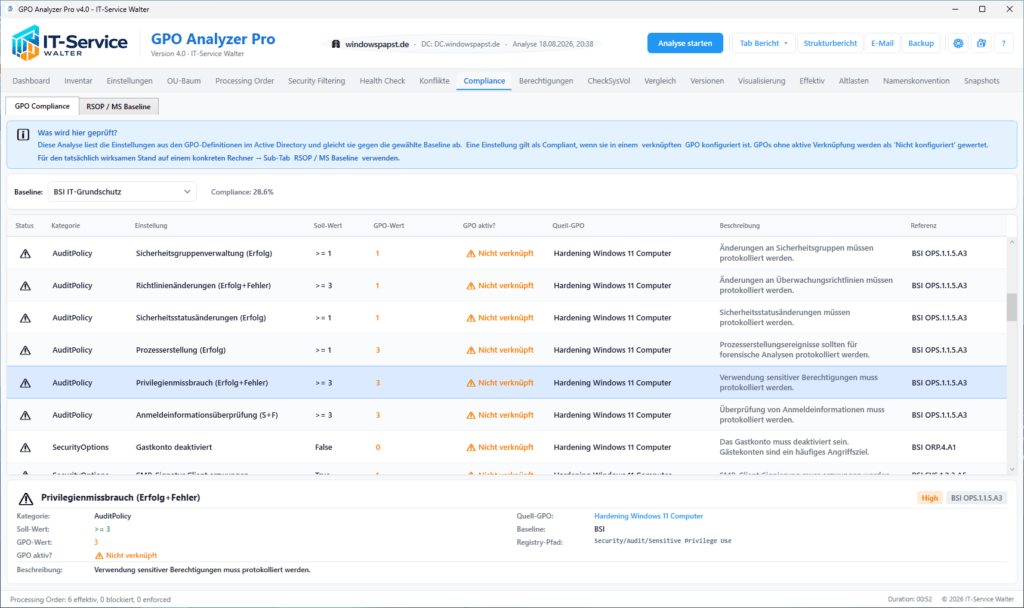
Task: Open the Snapshots tab
Action: click(x=982, y=81)
